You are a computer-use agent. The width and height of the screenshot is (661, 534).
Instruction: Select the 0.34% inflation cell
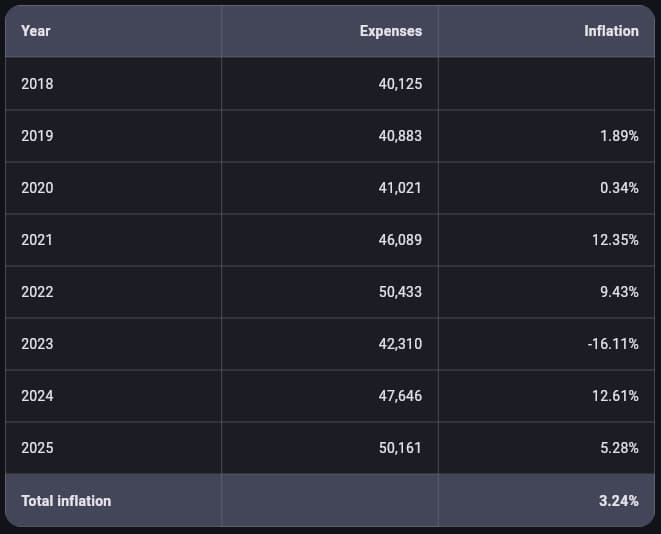pos(619,188)
